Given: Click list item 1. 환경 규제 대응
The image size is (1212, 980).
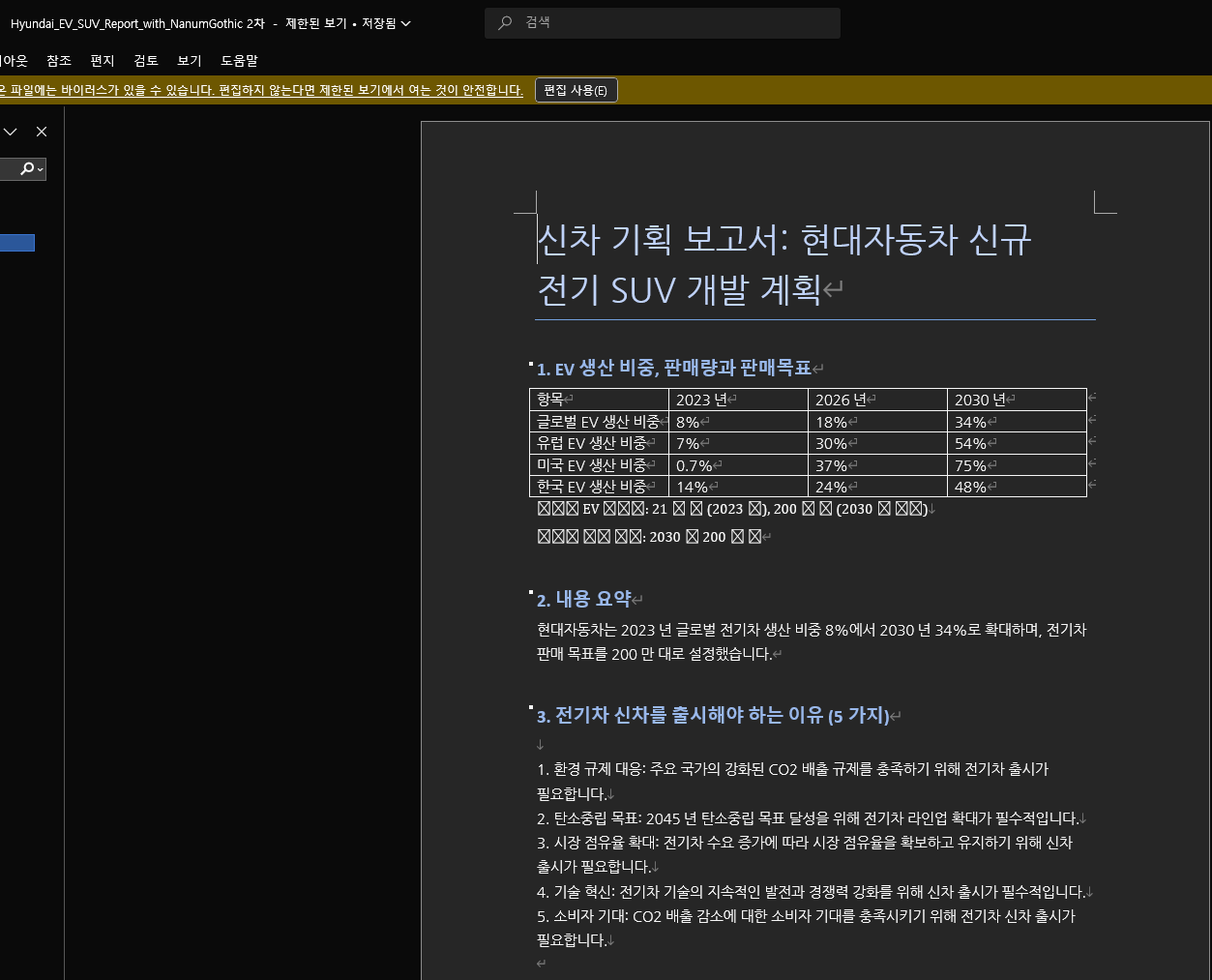Looking at the screenshot, I should coord(792,782).
